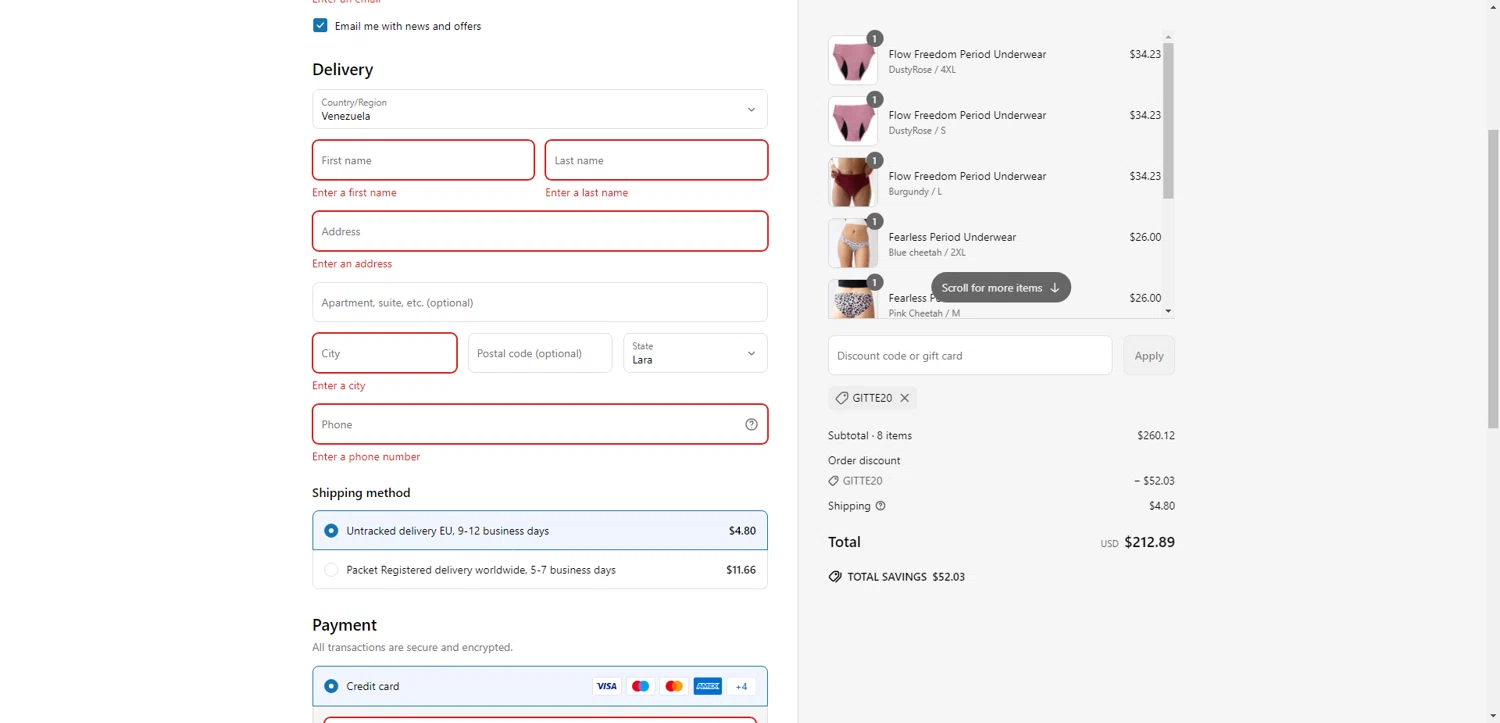Click the 'Enter a city' error text
This screenshot has height=723, width=1500.
click(x=339, y=386)
